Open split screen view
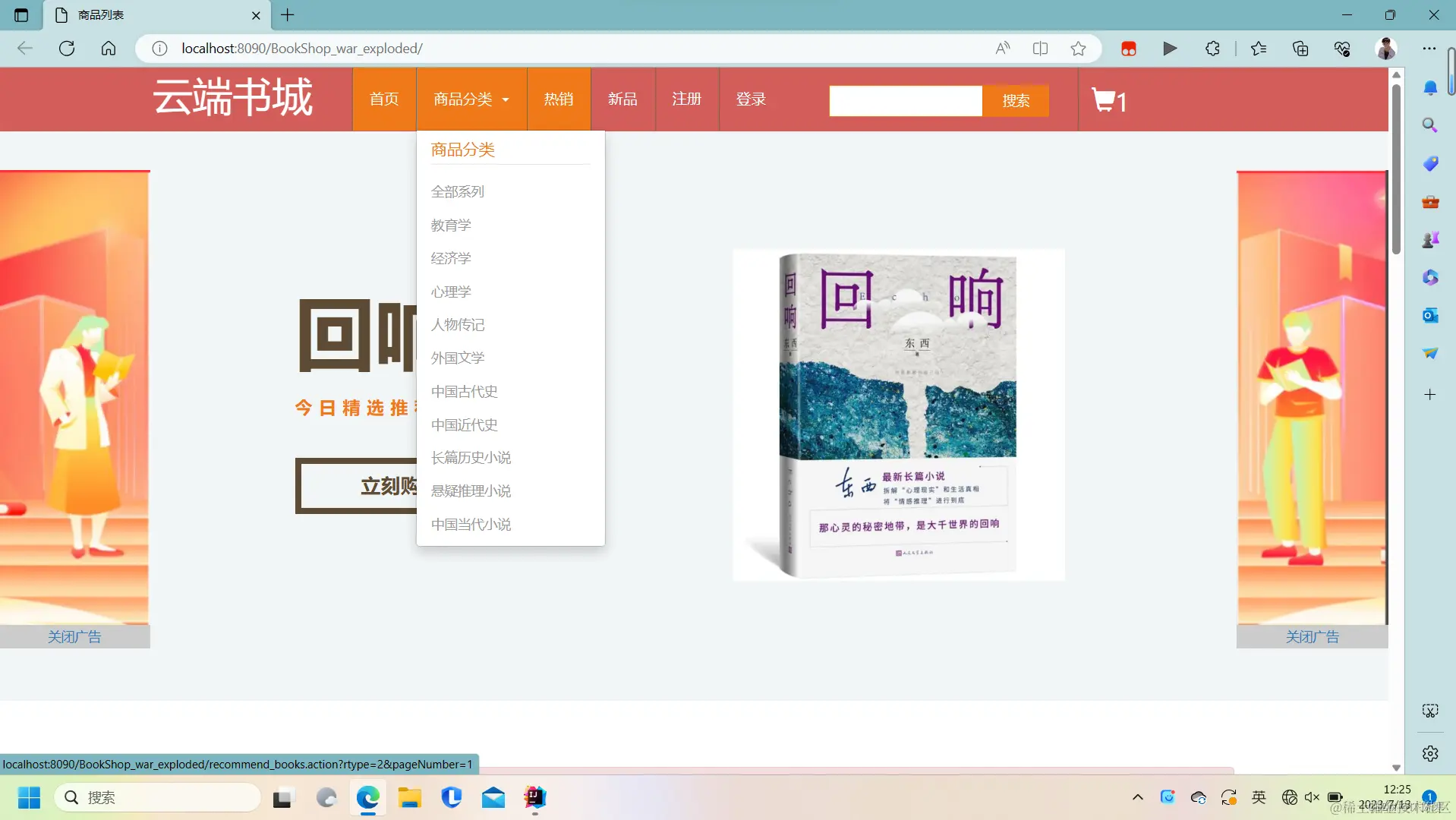The height and width of the screenshot is (820, 1456). click(x=1040, y=49)
